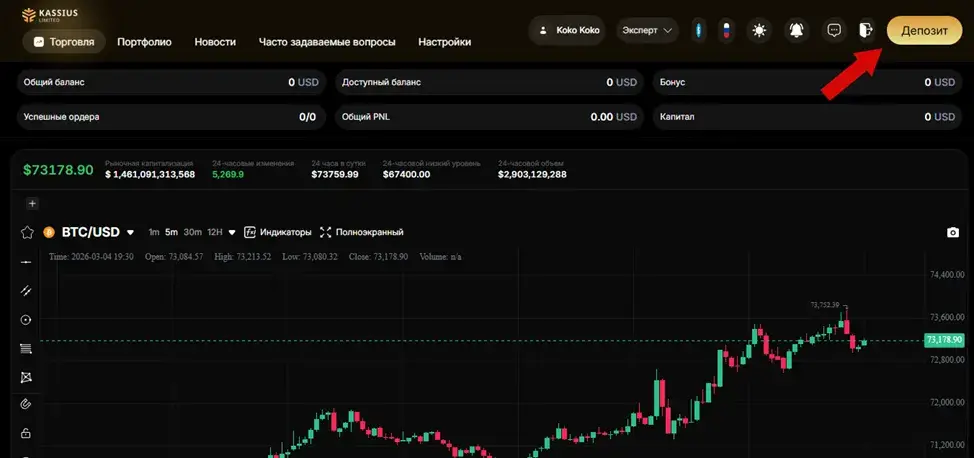Click the 24h high value $73759.99
Screen dimensions: 974x458
[335, 175]
